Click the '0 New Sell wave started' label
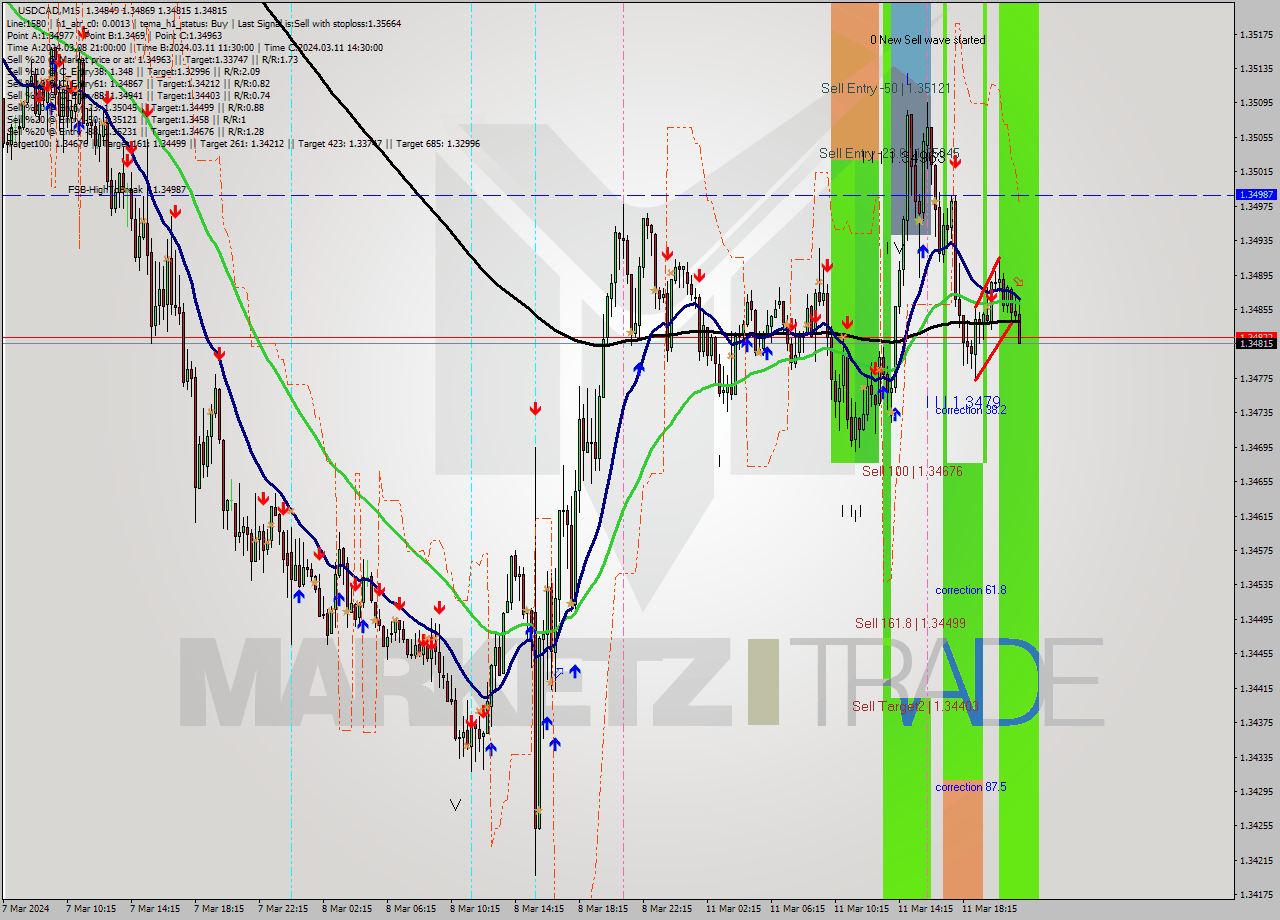1280x920 pixels. [x=927, y=40]
